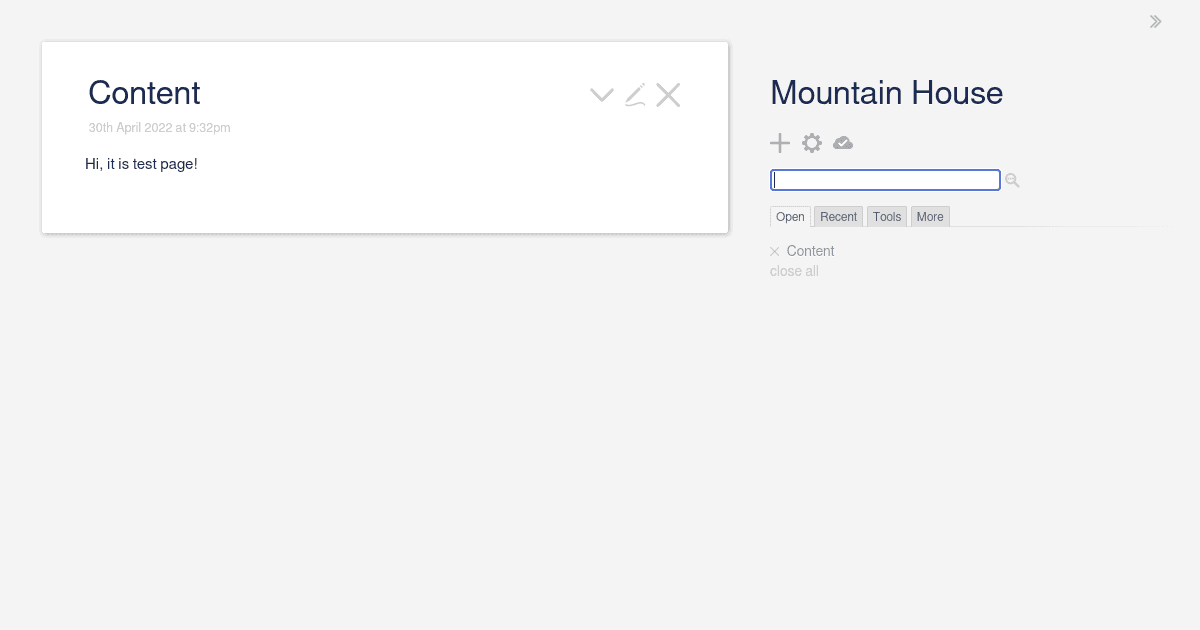Create a new tiddler with the plus icon
Screen dimensions: 1200x630
click(780, 143)
